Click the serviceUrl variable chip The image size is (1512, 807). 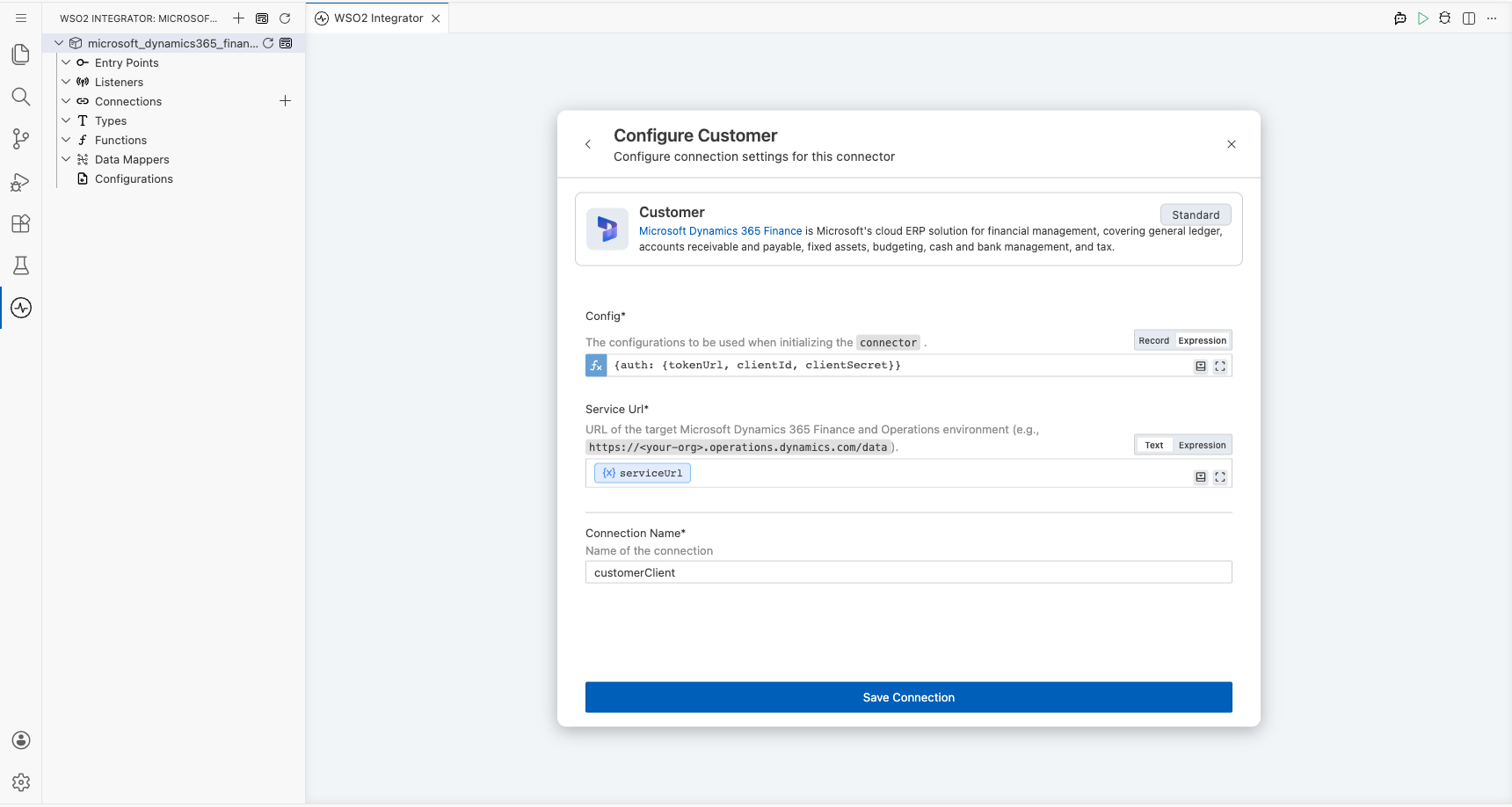[x=643, y=473]
